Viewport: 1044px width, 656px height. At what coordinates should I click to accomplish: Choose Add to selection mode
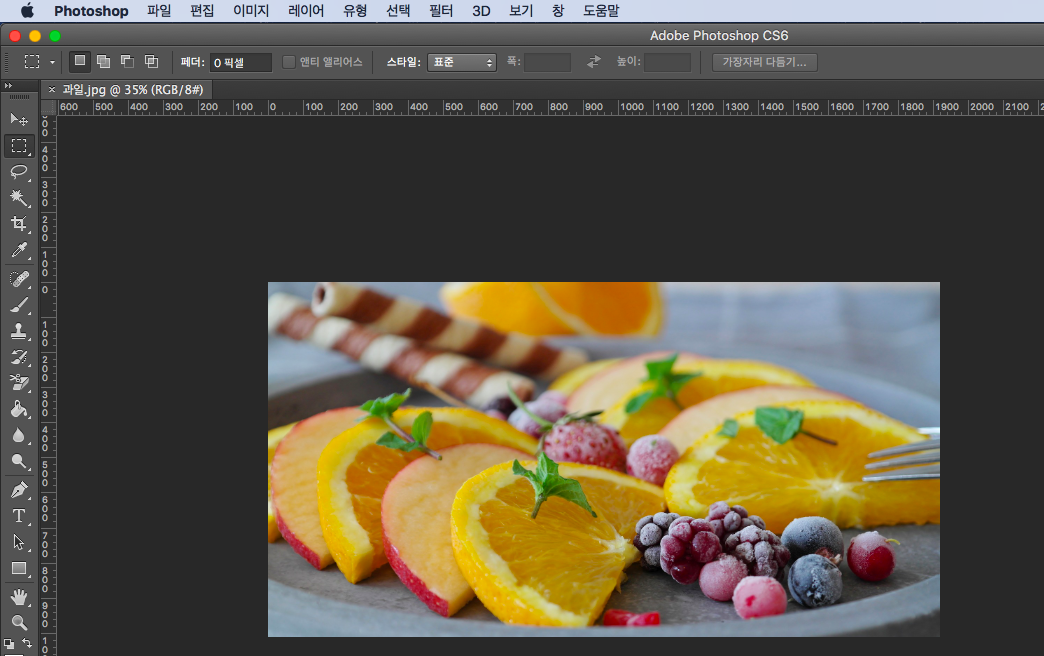103,61
